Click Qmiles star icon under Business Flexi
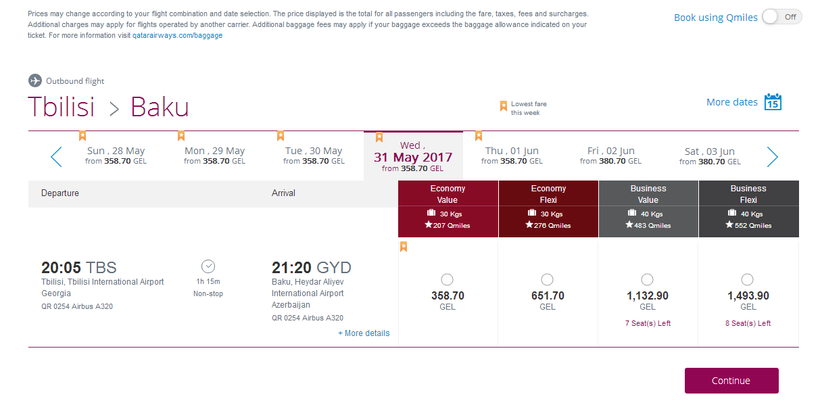The width and height of the screenshot is (820, 405). [x=727, y=225]
